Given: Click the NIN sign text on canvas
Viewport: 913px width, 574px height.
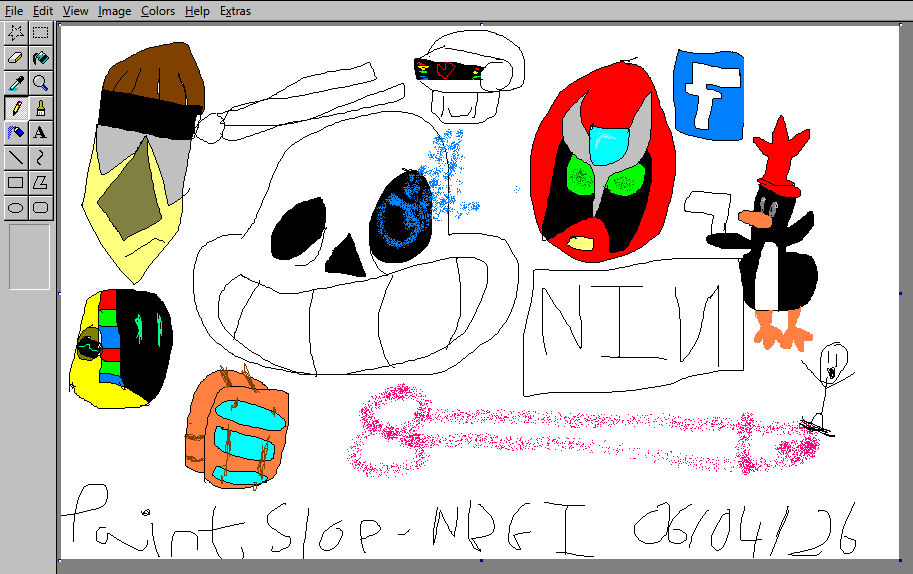Looking at the screenshot, I should pyautogui.click(x=632, y=325).
